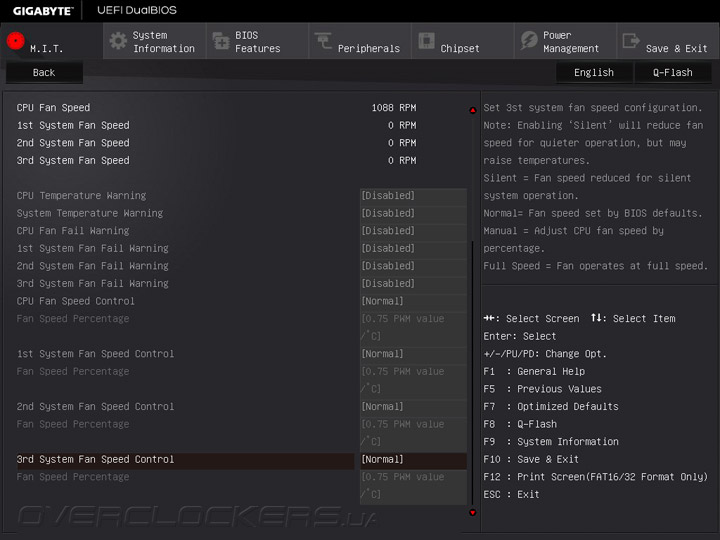Click F7 Optimized Defaults help entry
This screenshot has width=720, height=540.
point(551,407)
